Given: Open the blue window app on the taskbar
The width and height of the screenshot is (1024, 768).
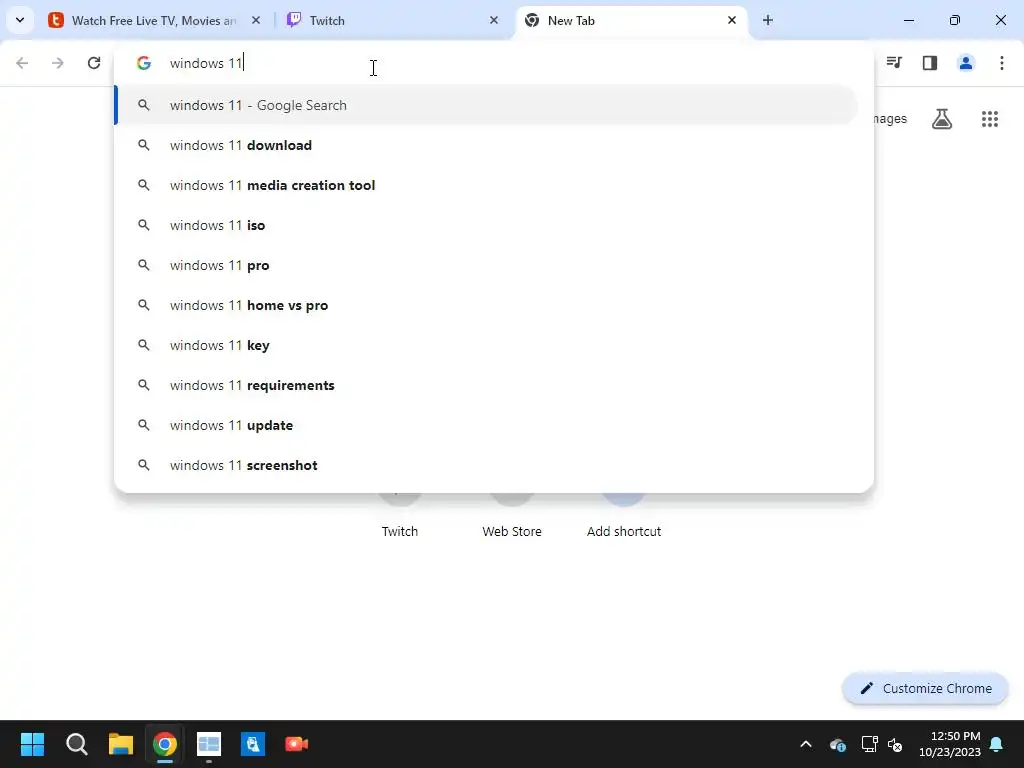Looking at the screenshot, I should tap(209, 744).
